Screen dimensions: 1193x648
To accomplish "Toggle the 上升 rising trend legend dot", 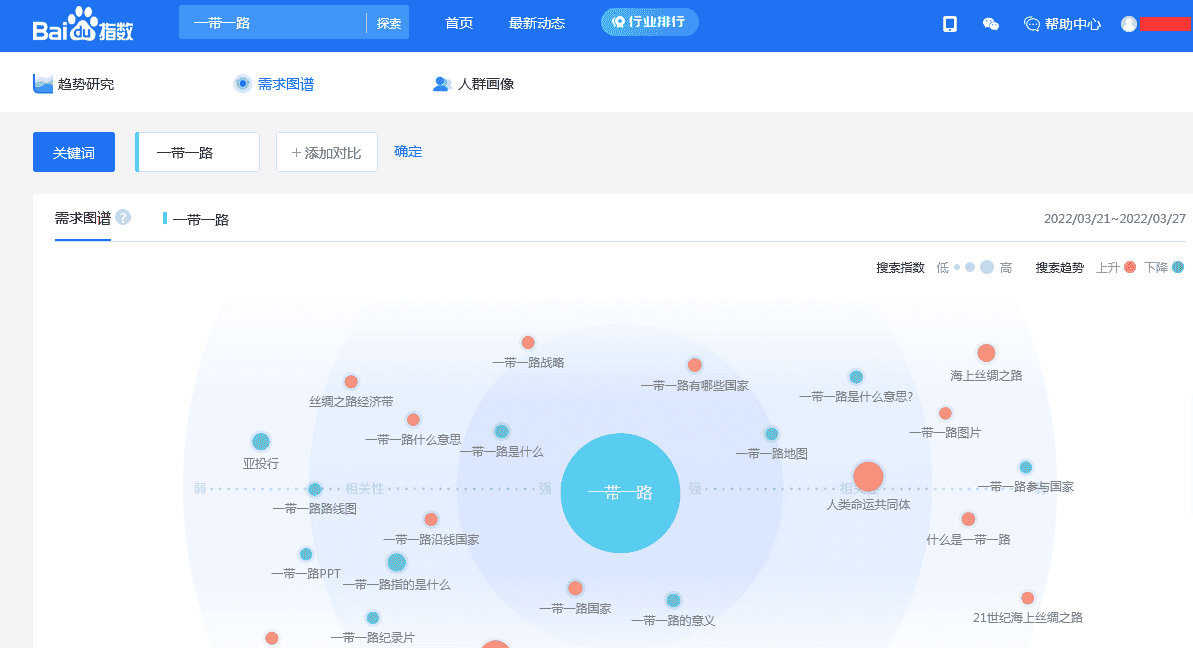I will tap(1130, 267).
